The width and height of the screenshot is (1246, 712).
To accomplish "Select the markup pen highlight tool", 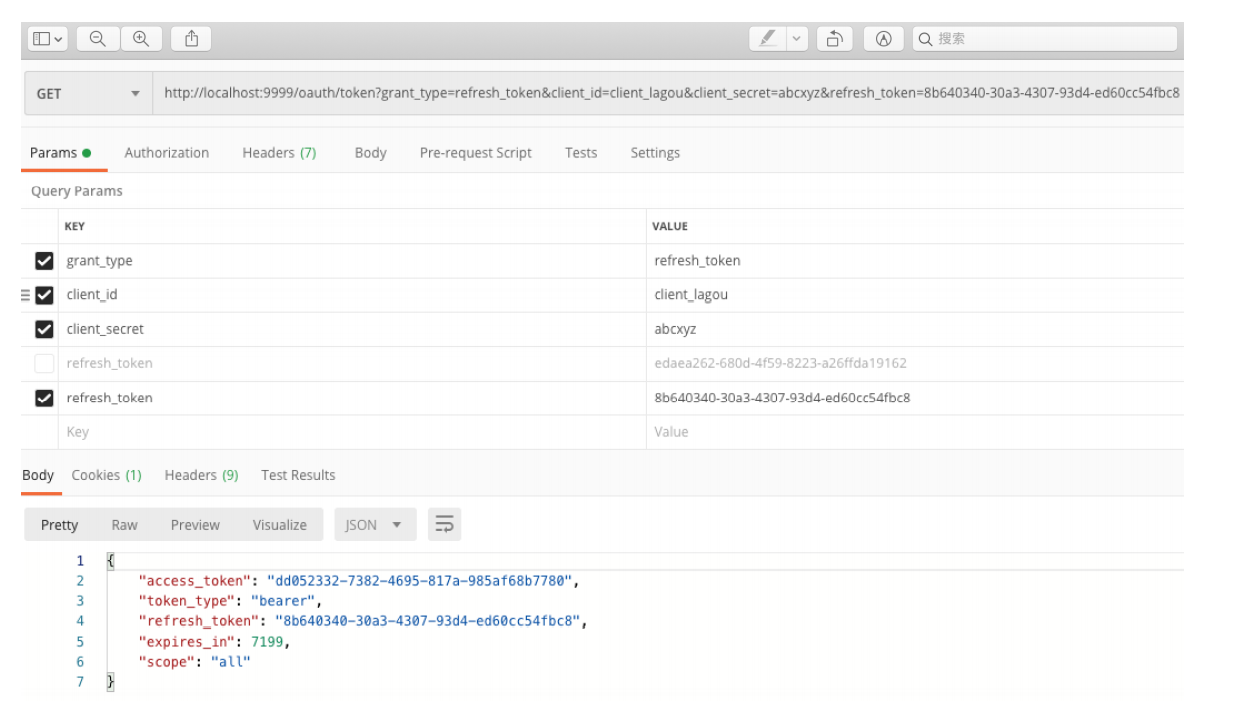I will [x=768, y=38].
